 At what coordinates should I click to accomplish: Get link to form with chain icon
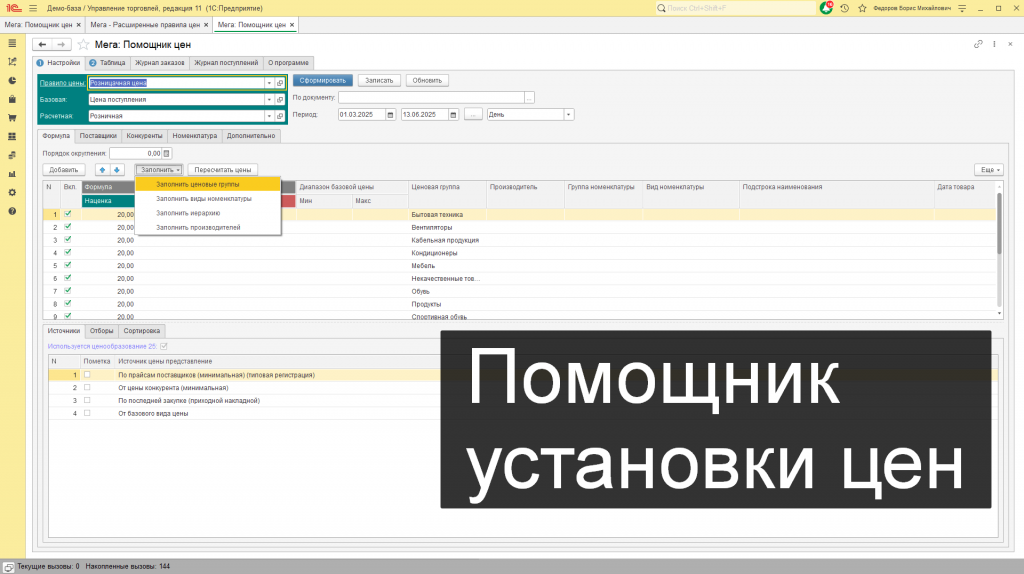978,44
